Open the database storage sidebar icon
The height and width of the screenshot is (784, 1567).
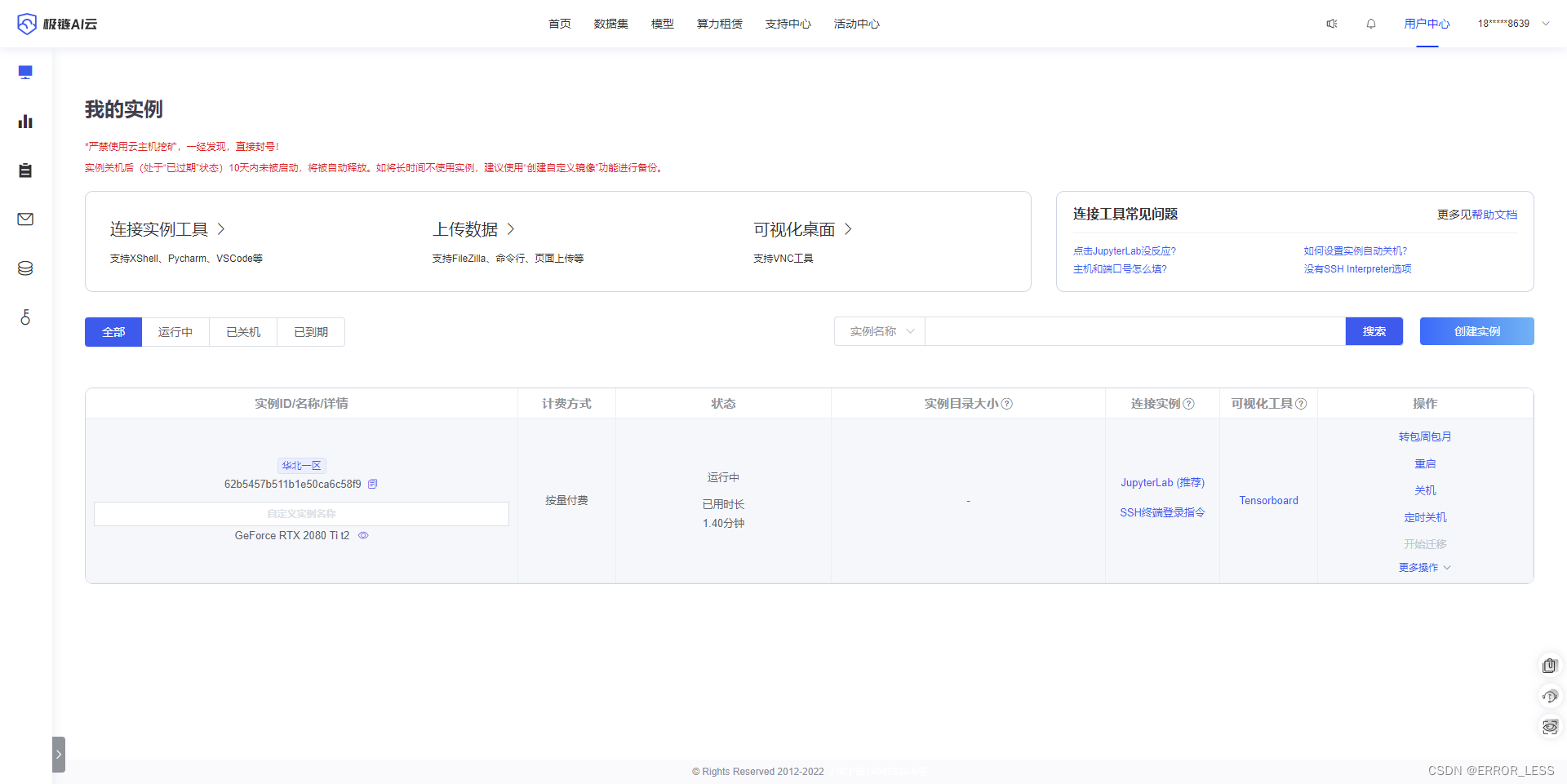coord(25,268)
